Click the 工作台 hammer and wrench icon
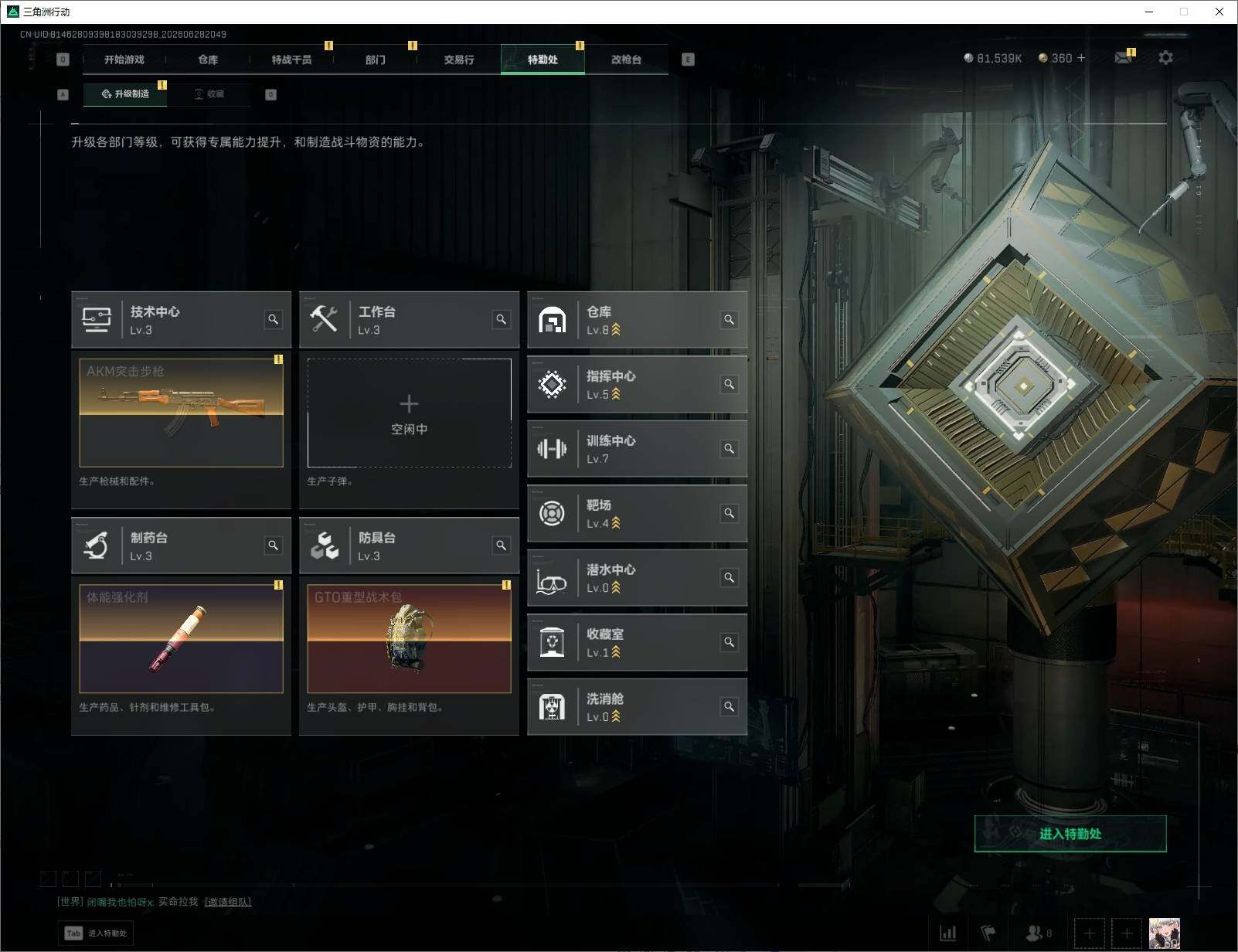This screenshot has height=952, width=1238. (324, 319)
